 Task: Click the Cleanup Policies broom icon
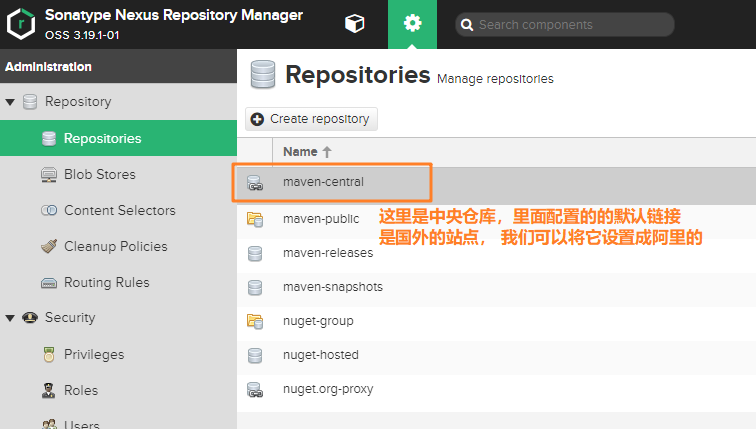49,246
